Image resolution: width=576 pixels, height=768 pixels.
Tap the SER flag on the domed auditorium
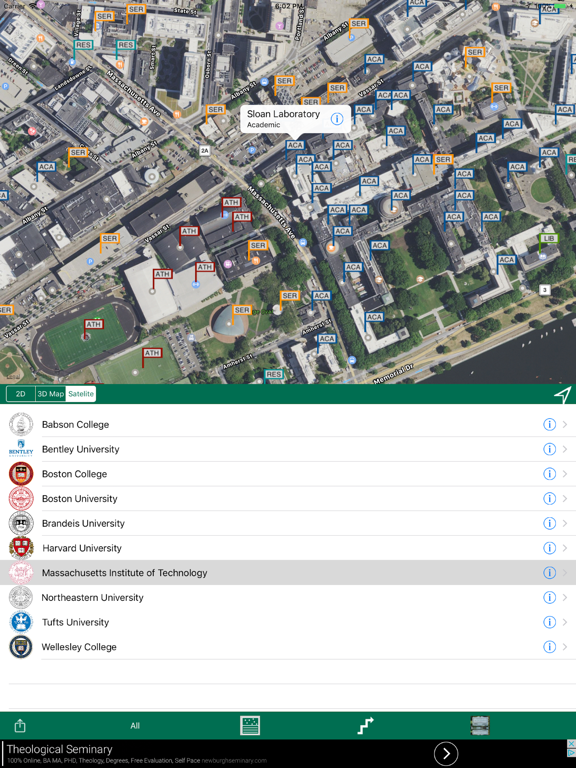[242, 310]
